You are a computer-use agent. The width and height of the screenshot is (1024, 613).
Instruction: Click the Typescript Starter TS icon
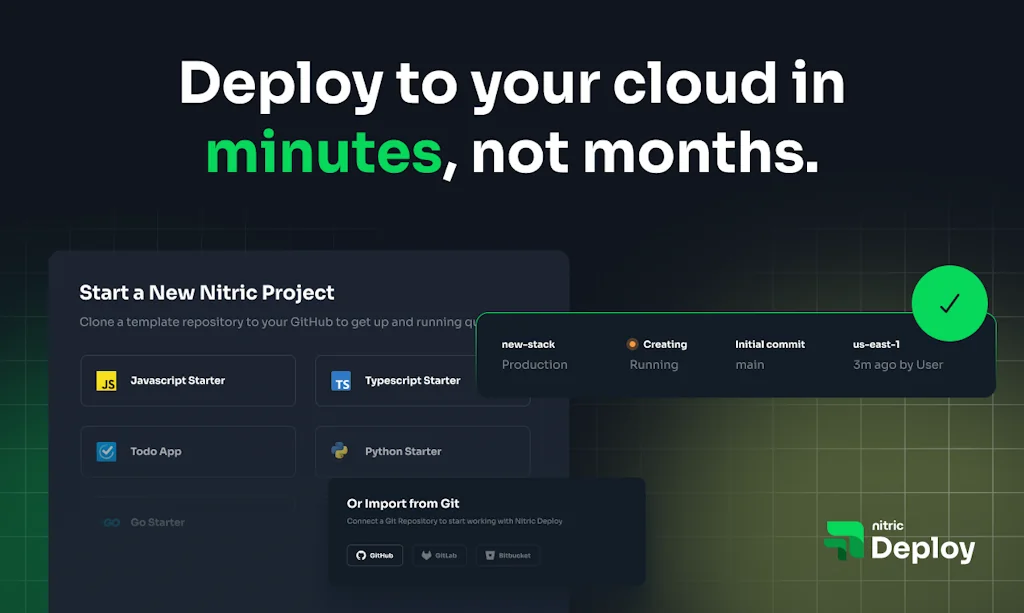[343, 380]
